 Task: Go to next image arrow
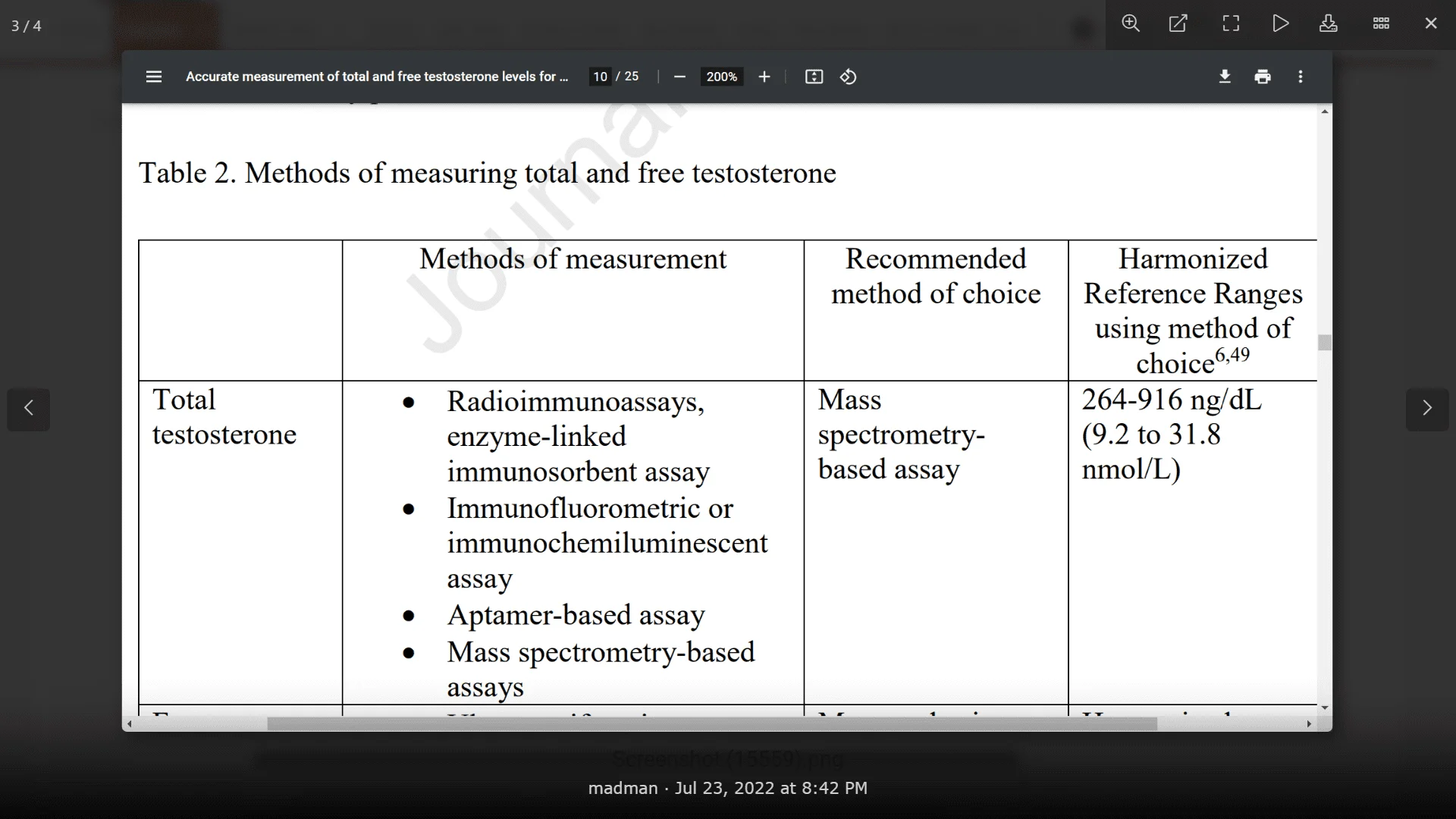point(1427,409)
